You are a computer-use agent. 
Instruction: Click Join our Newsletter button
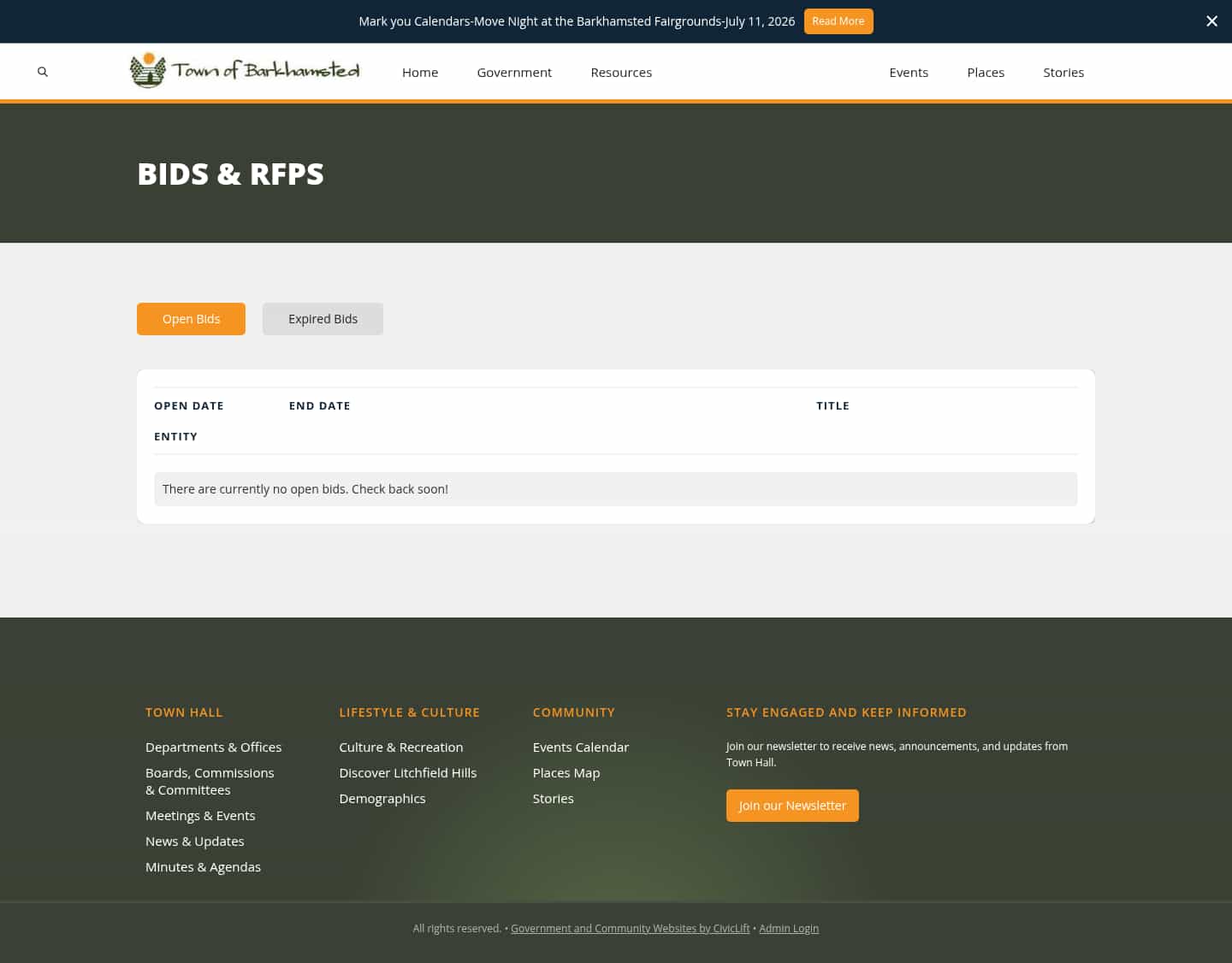tap(792, 806)
